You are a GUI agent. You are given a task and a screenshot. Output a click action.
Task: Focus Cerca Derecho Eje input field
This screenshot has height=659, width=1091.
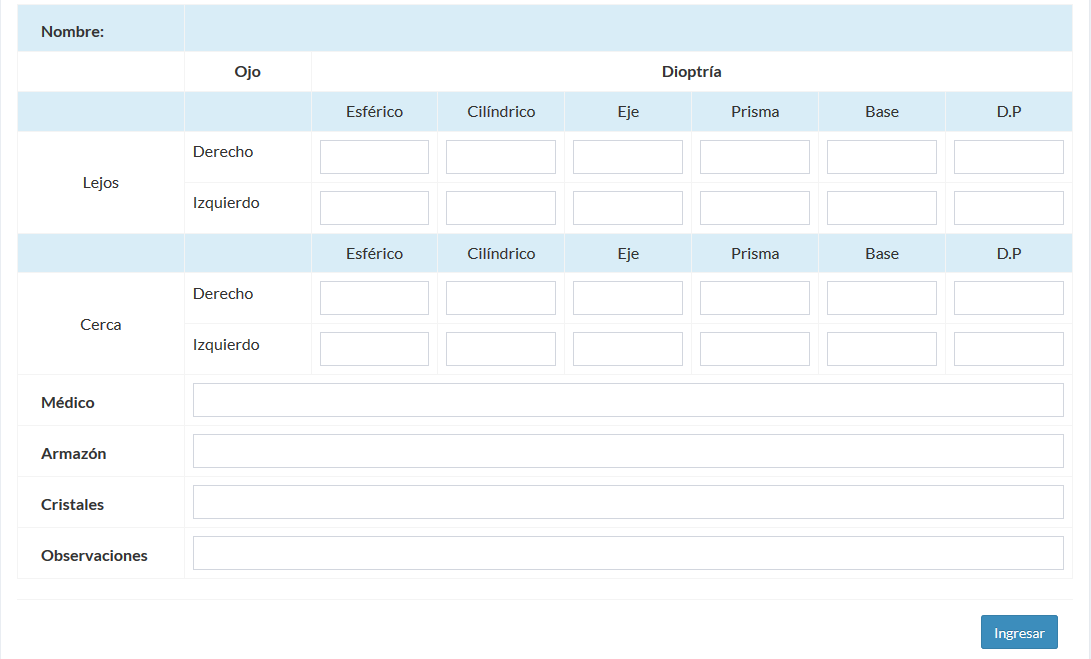(x=628, y=298)
